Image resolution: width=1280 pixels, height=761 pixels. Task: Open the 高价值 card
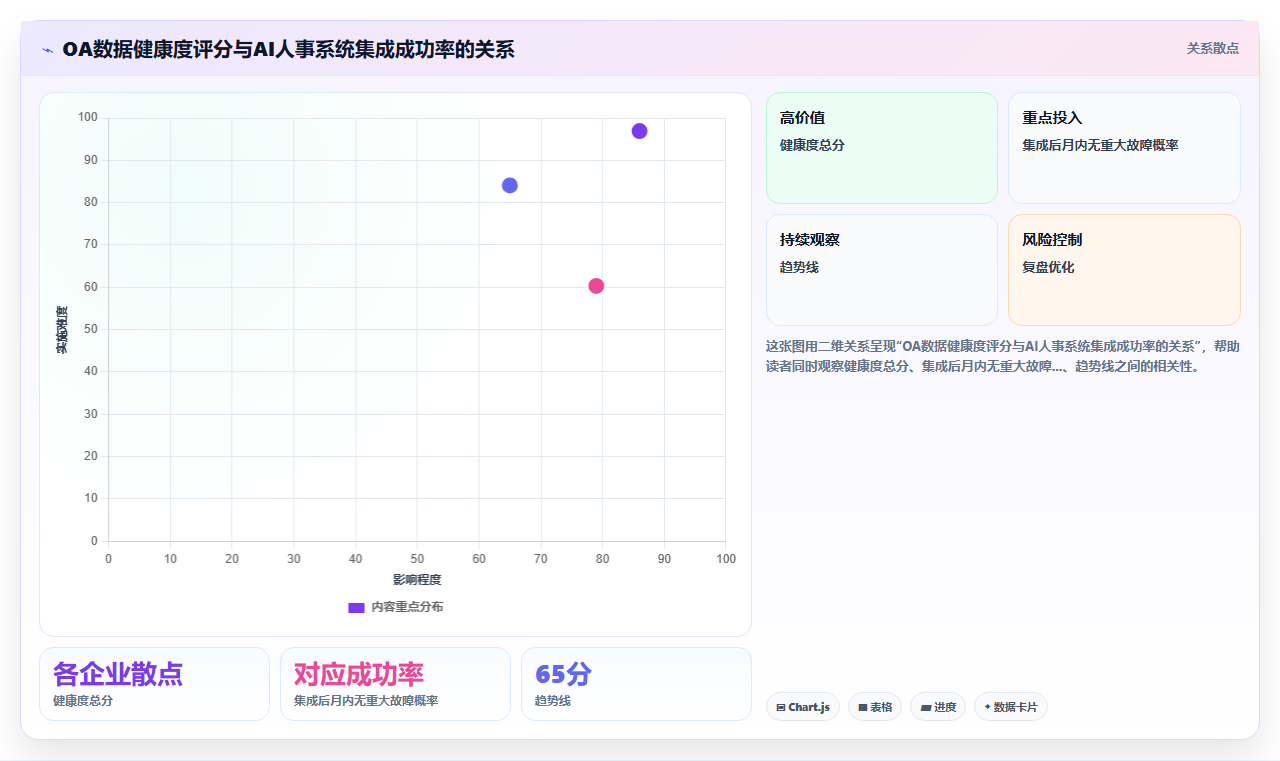tap(882, 148)
